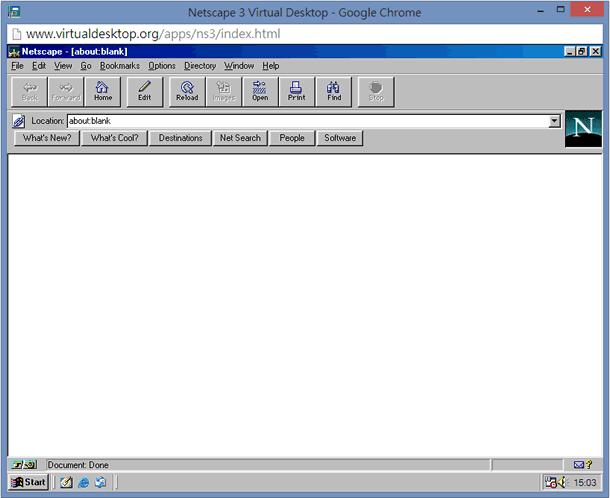This screenshot has height=498, width=610.
Task: Click the People directory button
Action: (292, 138)
